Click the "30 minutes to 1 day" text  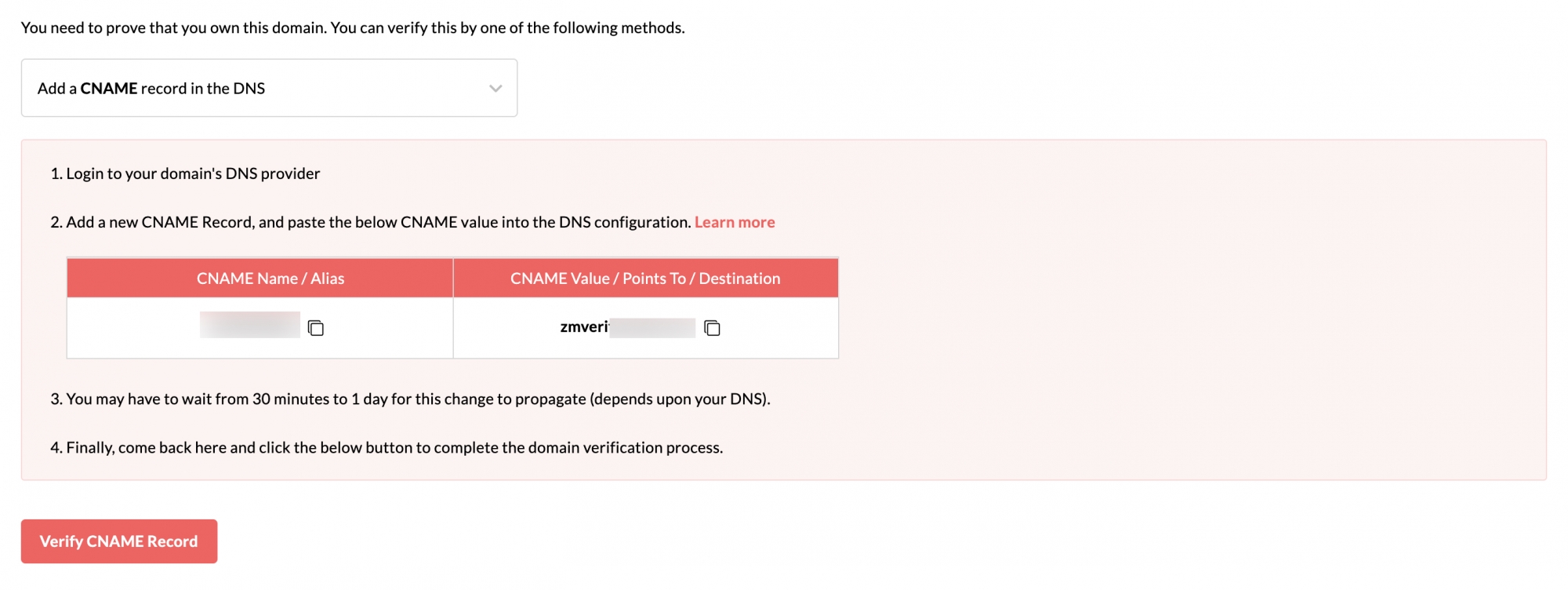(x=320, y=399)
